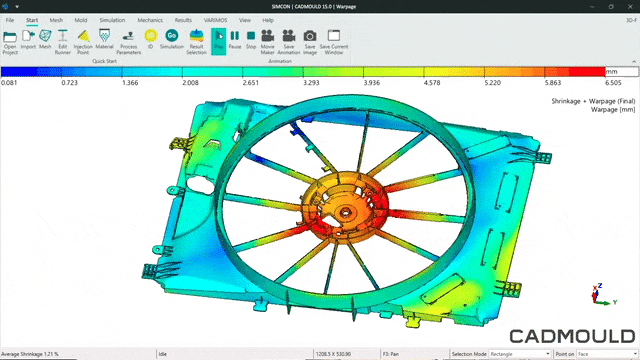Click the mm unit field on color scale
The height and width of the screenshot is (360, 640).
pos(622,72)
